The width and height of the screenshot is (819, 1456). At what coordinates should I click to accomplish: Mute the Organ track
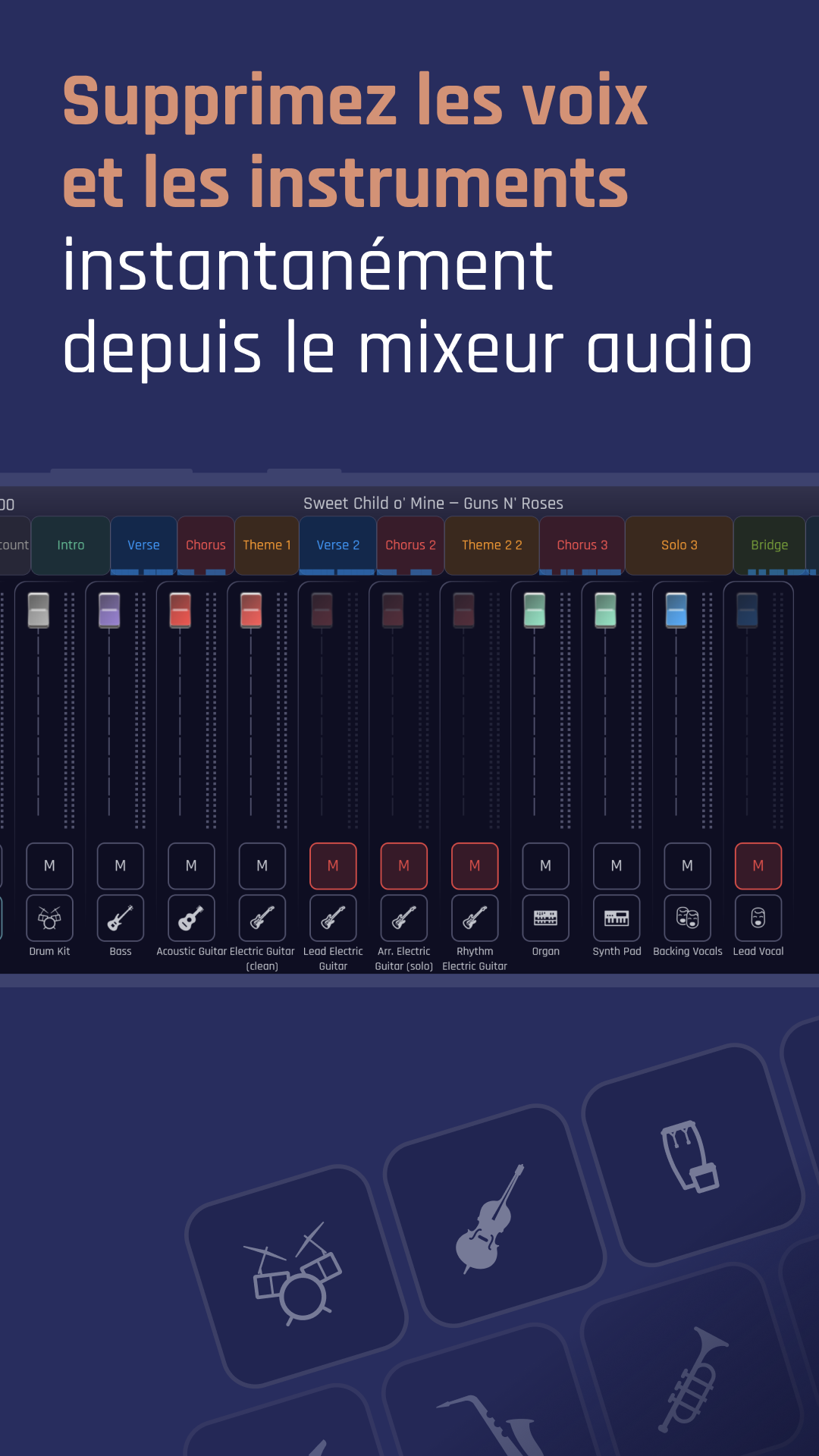click(x=546, y=866)
